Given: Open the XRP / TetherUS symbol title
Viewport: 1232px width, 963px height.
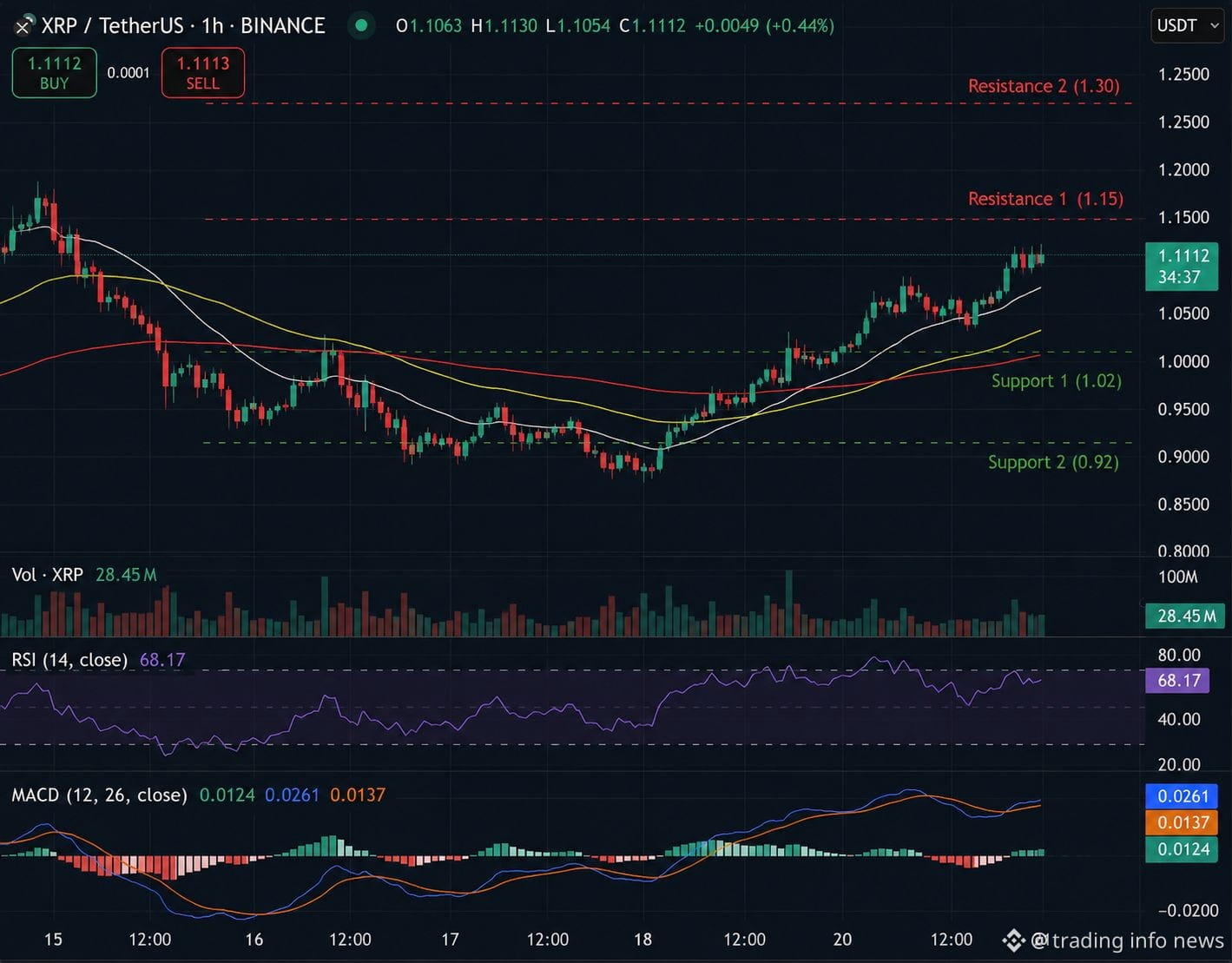Looking at the screenshot, I should (x=183, y=26).
